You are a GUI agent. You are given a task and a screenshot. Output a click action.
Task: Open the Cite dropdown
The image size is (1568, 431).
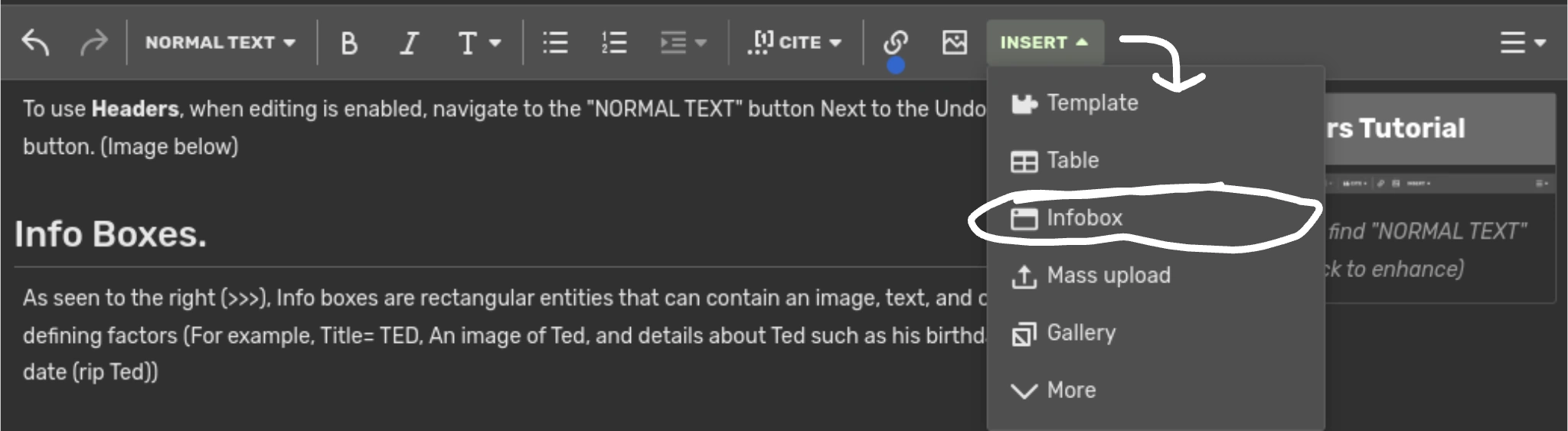pos(795,42)
